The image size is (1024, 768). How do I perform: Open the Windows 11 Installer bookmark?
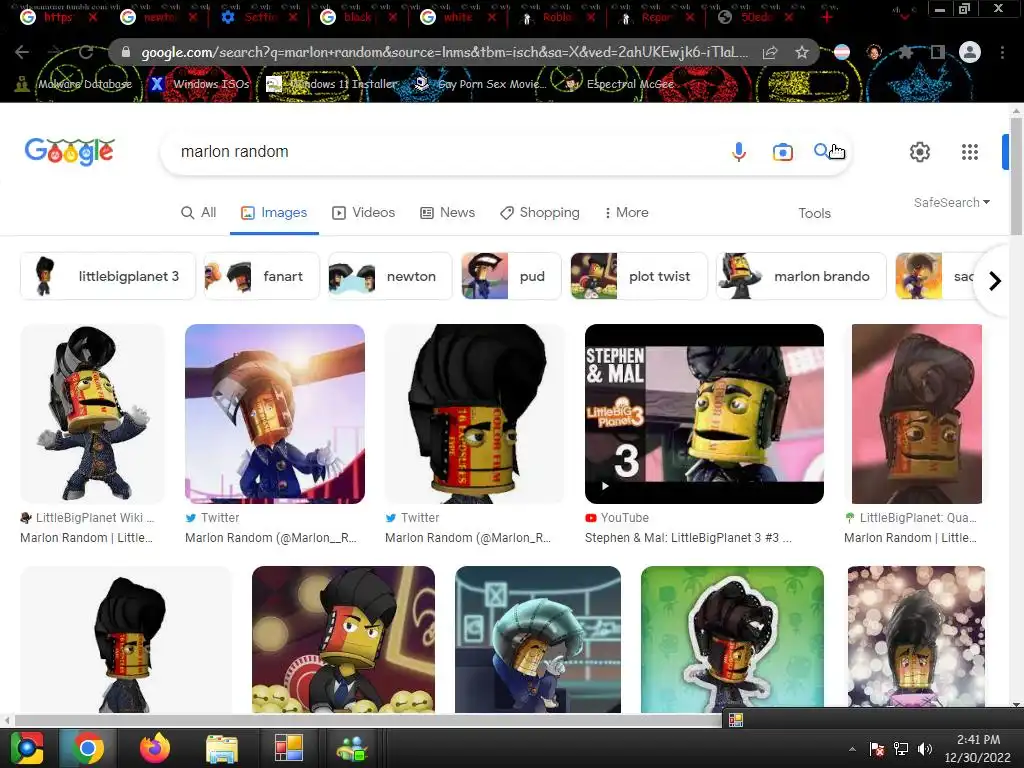click(331, 84)
